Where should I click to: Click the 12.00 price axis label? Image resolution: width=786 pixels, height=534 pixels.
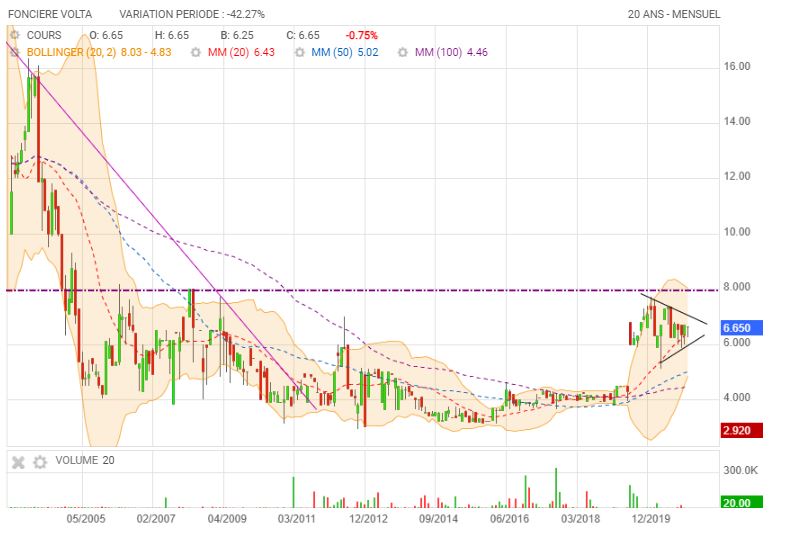(x=736, y=176)
